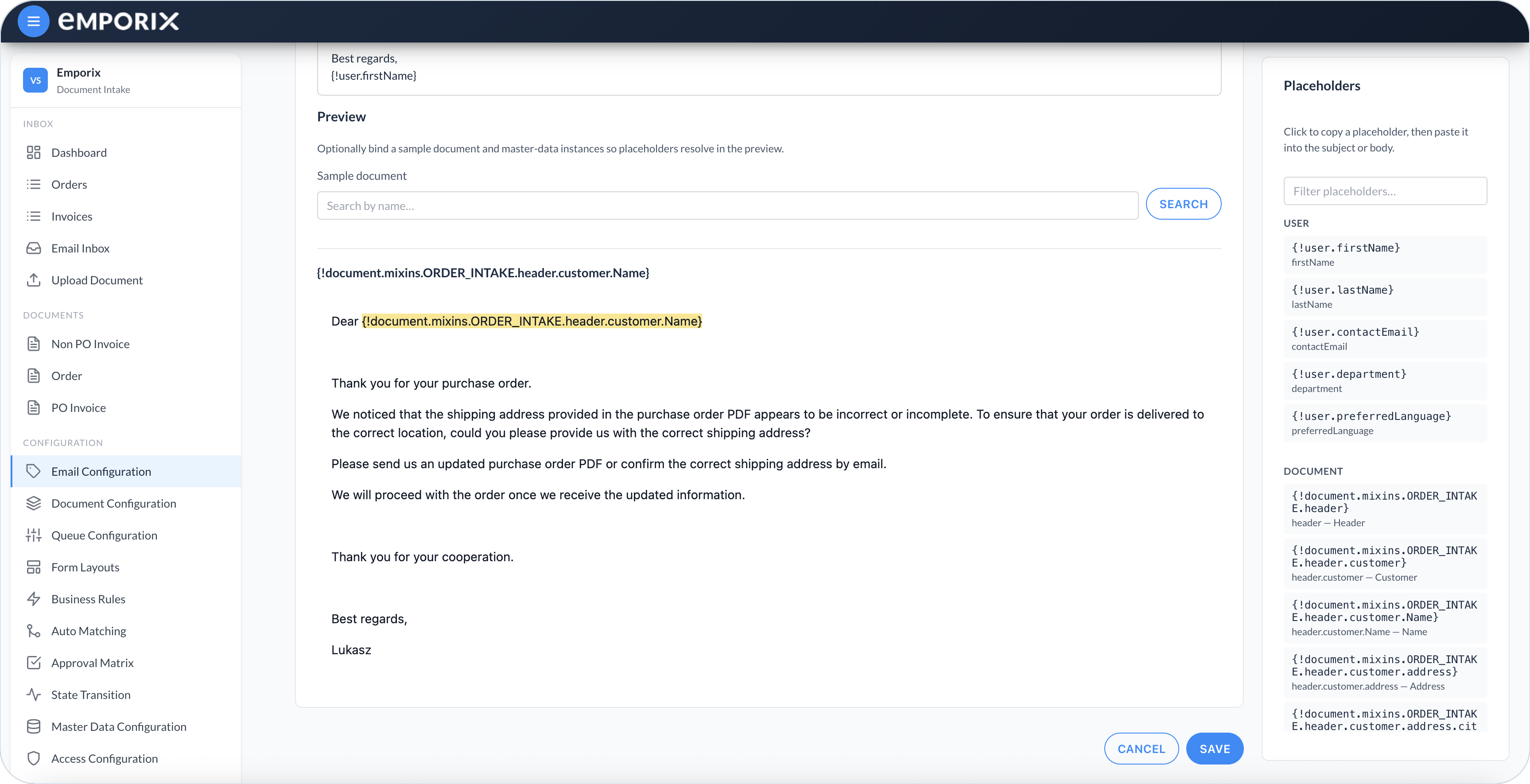Focus the Filter placeholders field

point(1385,191)
